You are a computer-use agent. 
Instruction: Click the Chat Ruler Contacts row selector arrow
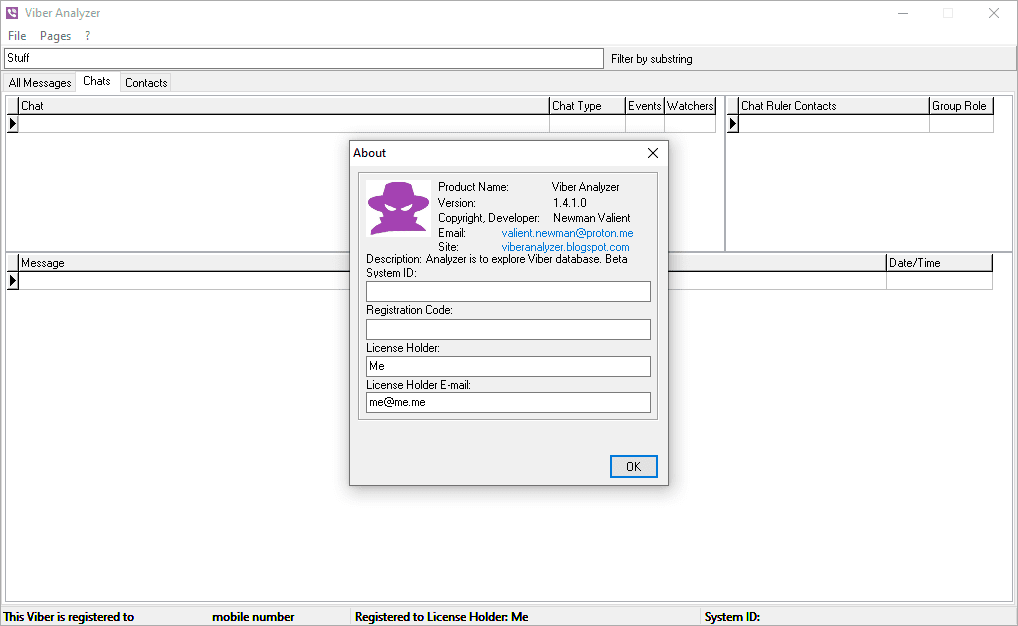(731, 123)
